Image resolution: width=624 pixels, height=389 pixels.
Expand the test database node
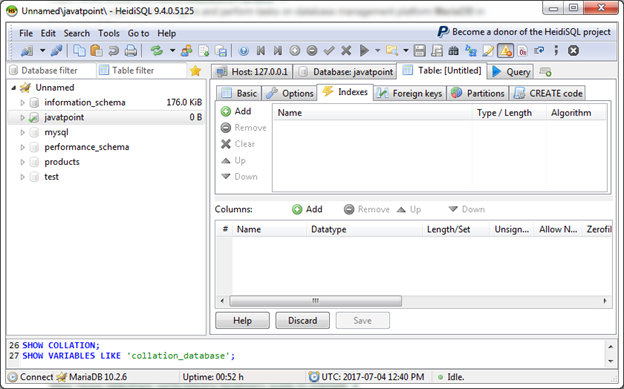(x=22, y=177)
